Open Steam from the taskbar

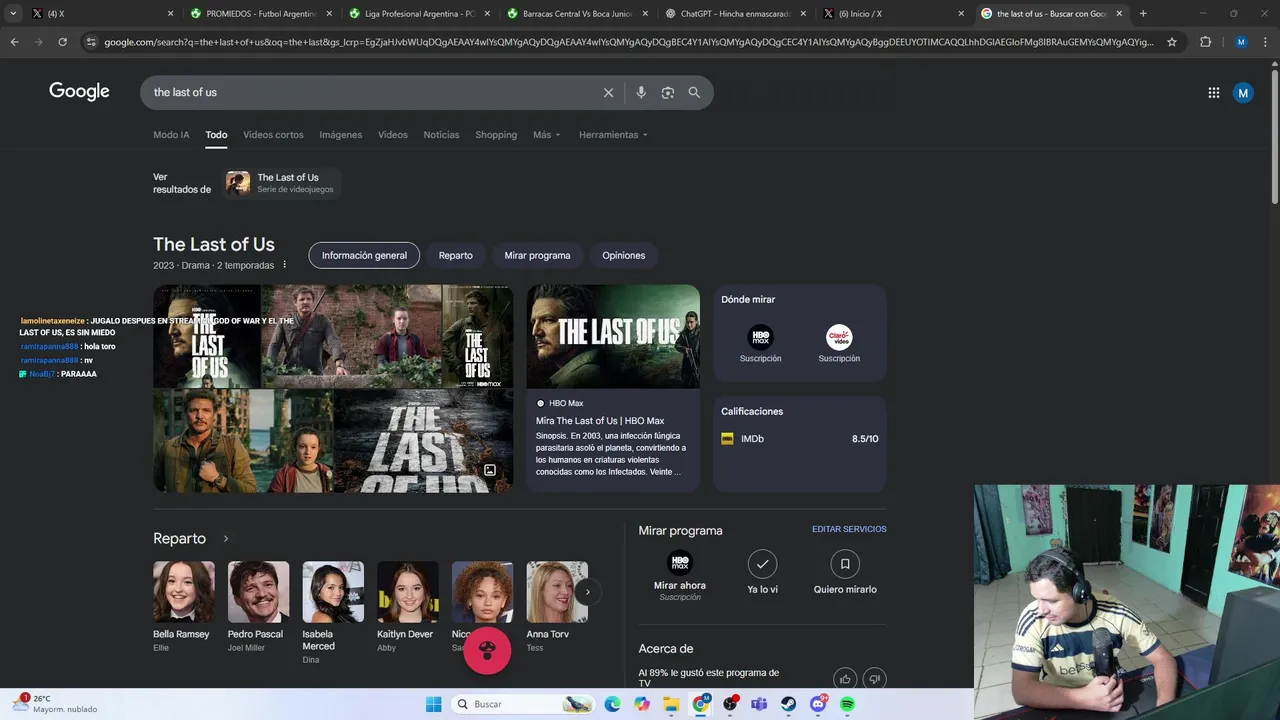(789, 704)
